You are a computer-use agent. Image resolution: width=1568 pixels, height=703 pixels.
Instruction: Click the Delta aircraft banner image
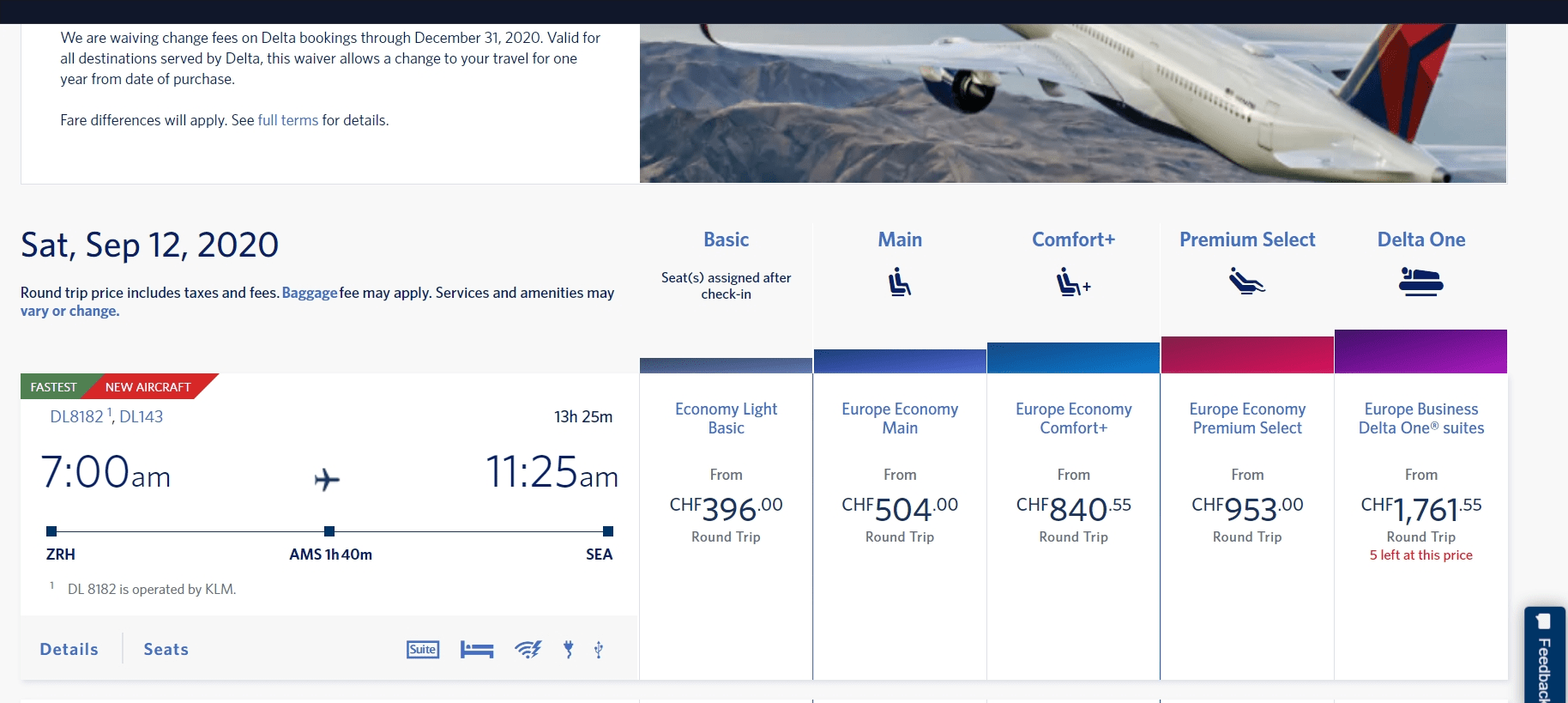pos(1073,103)
